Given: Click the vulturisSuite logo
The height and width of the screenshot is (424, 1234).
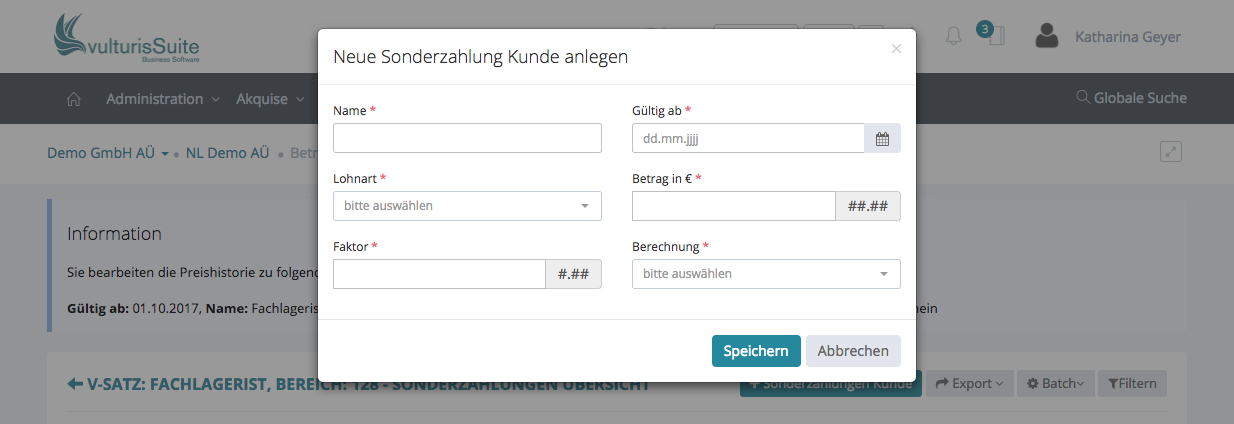Looking at the screenshot, I should [127, 39].
